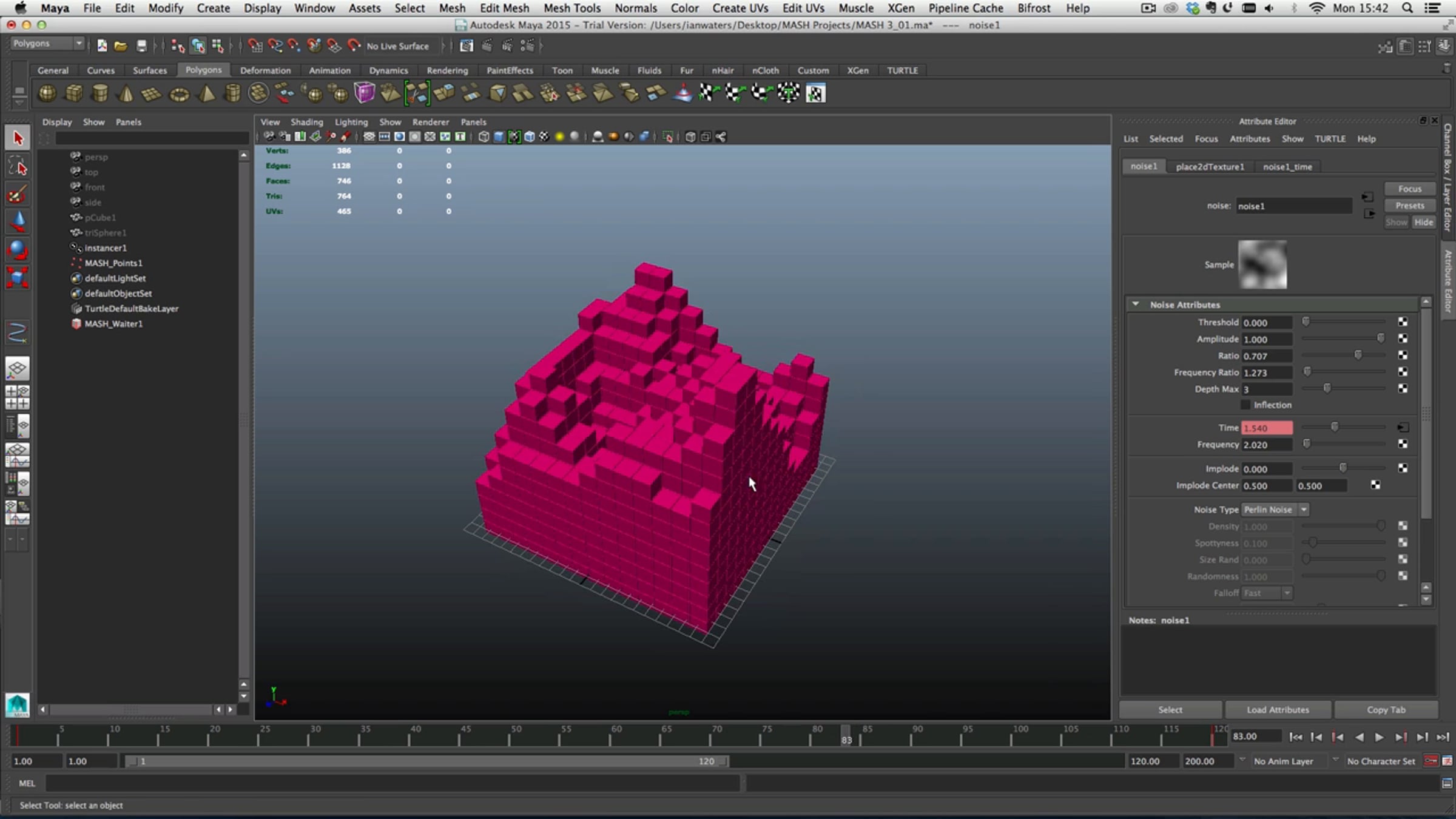Click the Hide button

[x=1423, y=222]
